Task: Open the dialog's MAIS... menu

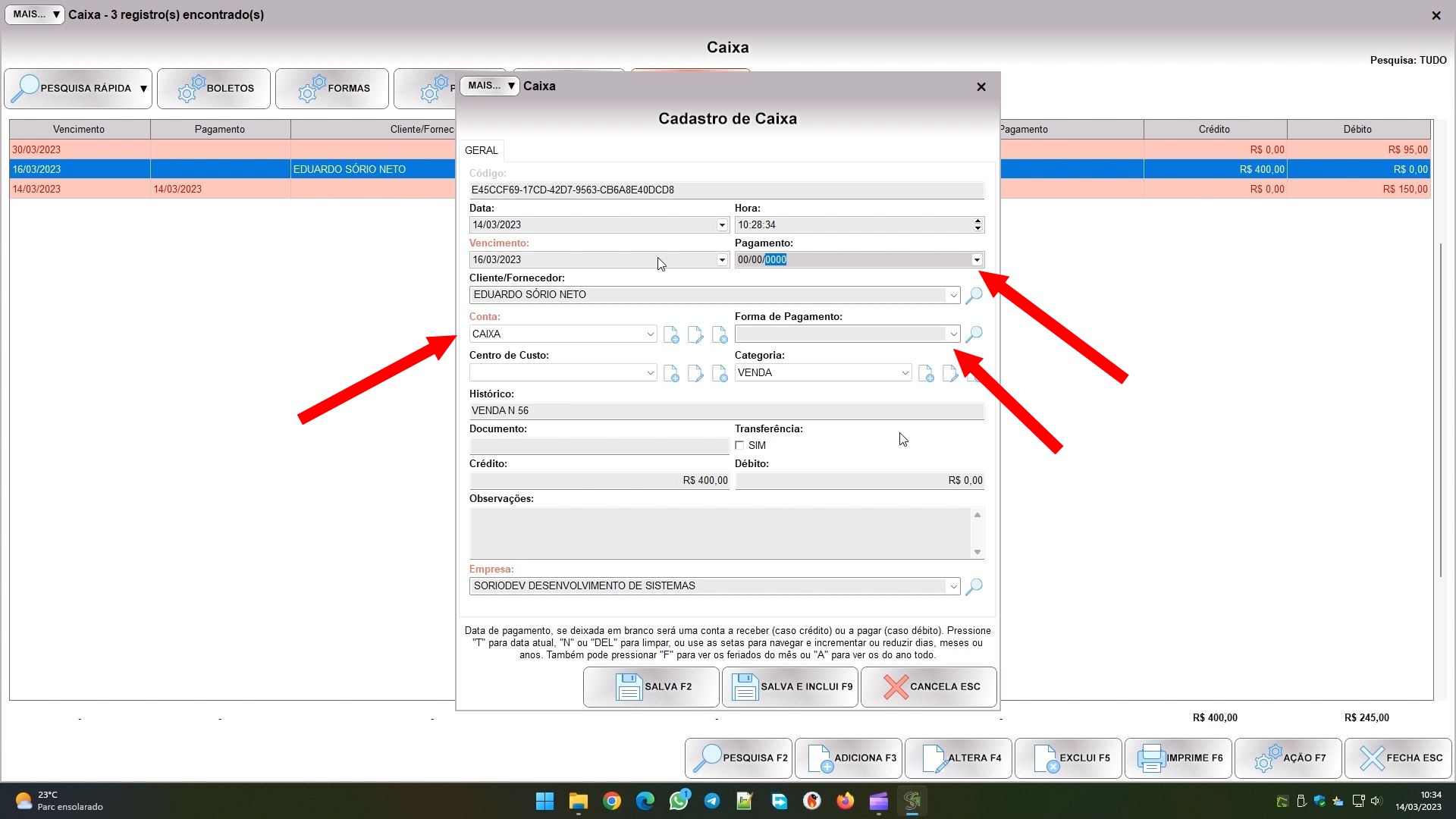Action: click(490, 86)
